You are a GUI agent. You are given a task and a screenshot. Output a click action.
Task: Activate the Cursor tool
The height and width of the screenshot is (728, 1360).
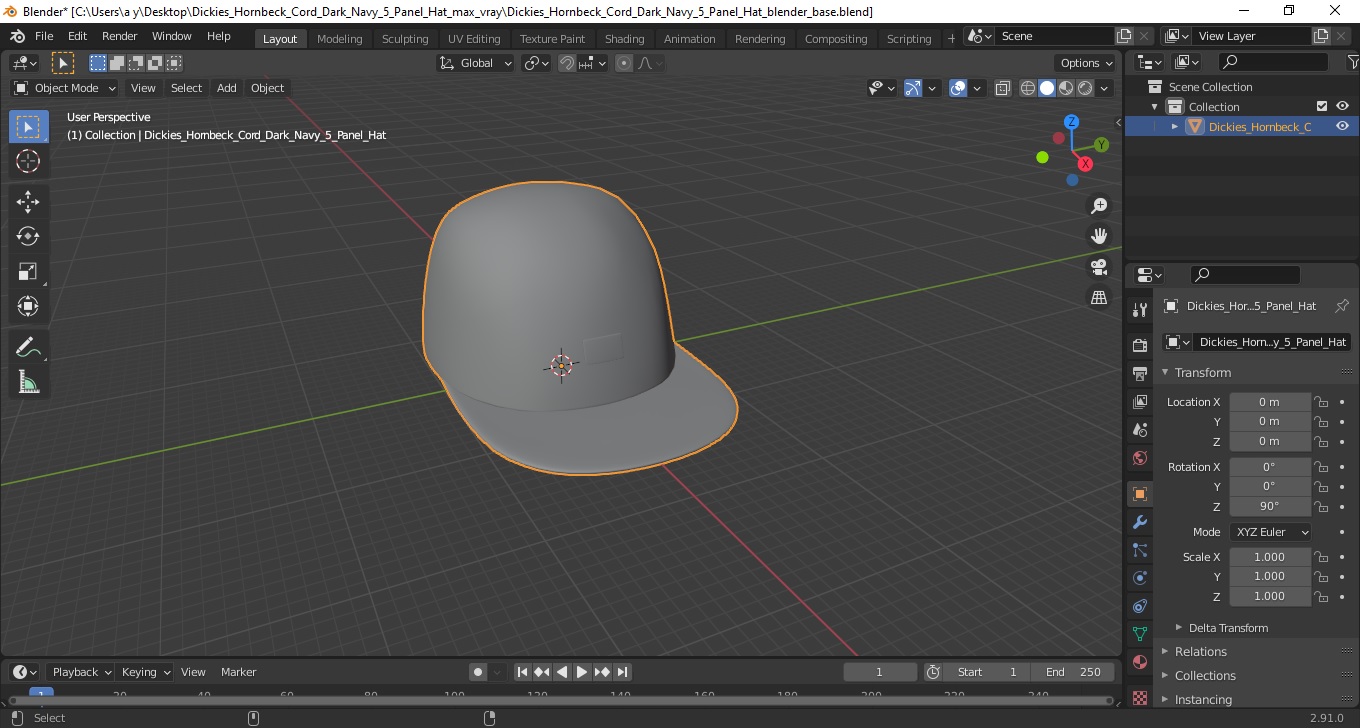coord(28,161)
